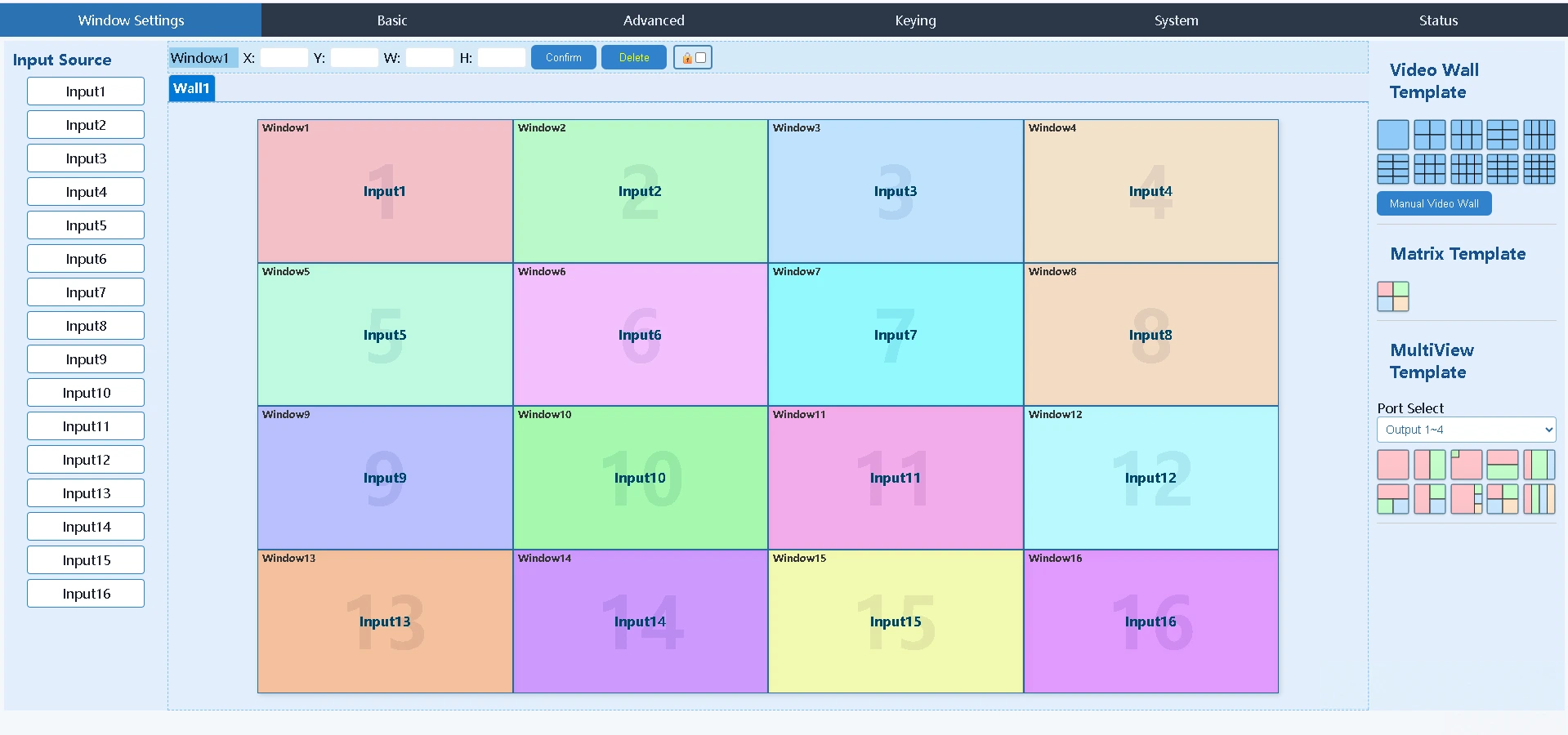1568x735 pixels.
Task: Focus the W width input field
Action: pyautogui.click(x=430, y=58)
